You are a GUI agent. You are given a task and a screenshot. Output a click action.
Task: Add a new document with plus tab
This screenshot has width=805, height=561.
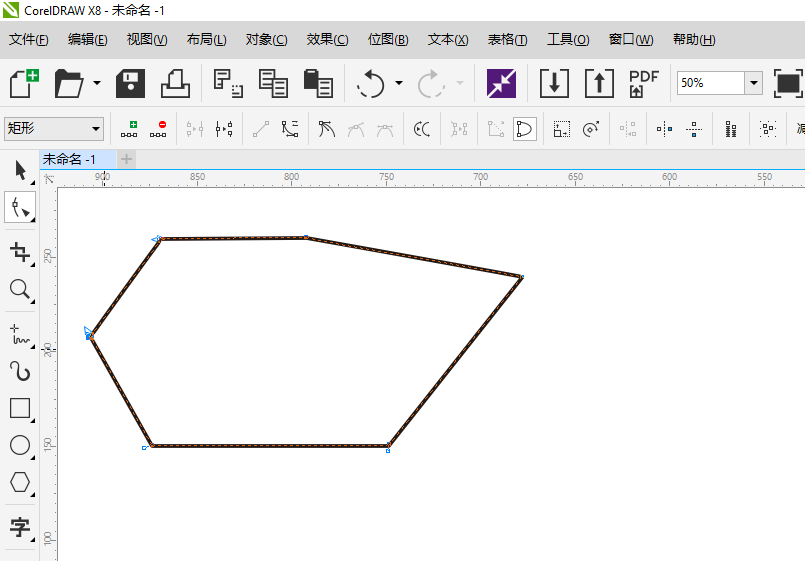(126, 159)
